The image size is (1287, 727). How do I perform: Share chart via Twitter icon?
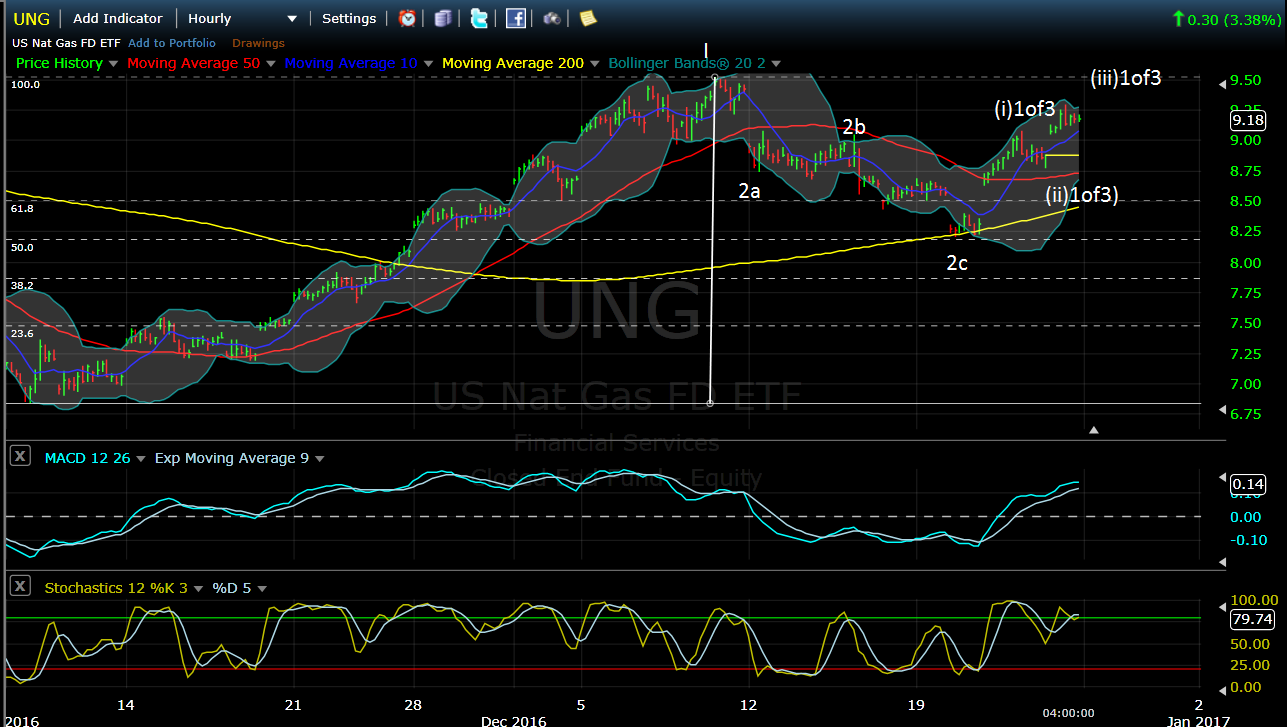(x=479, y=18)
